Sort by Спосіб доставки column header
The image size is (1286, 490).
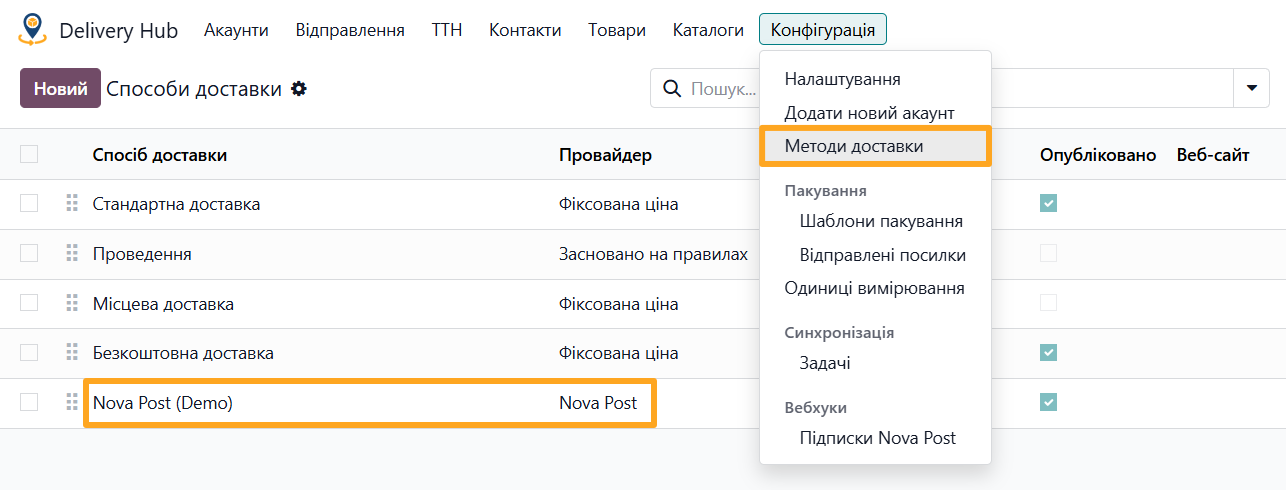click(x=160, y=155)
